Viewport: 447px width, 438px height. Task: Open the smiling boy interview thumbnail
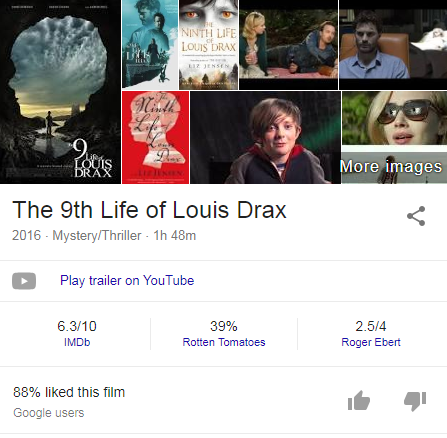[266, 137]
